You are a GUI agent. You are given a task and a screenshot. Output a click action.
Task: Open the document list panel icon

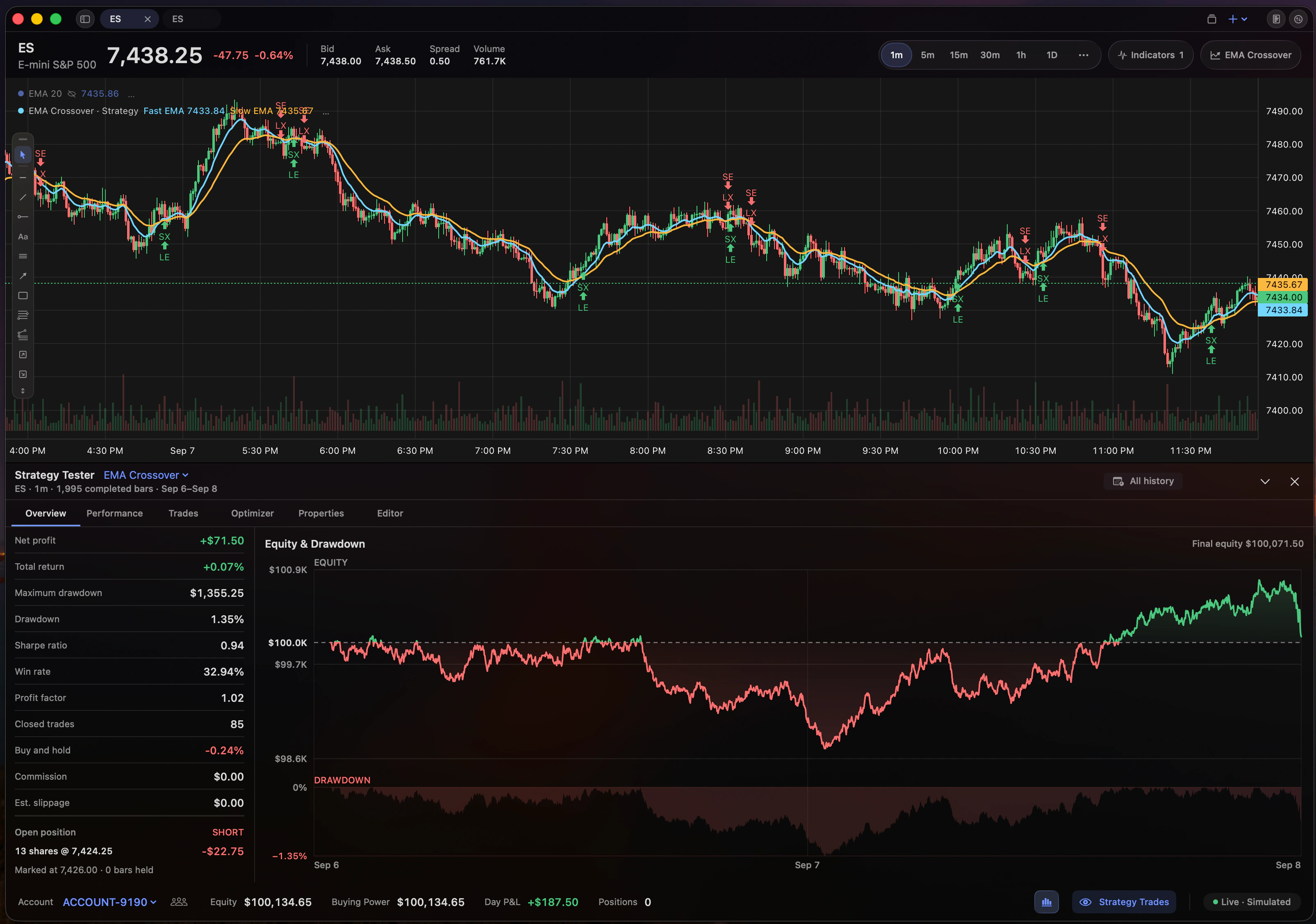1276,19
